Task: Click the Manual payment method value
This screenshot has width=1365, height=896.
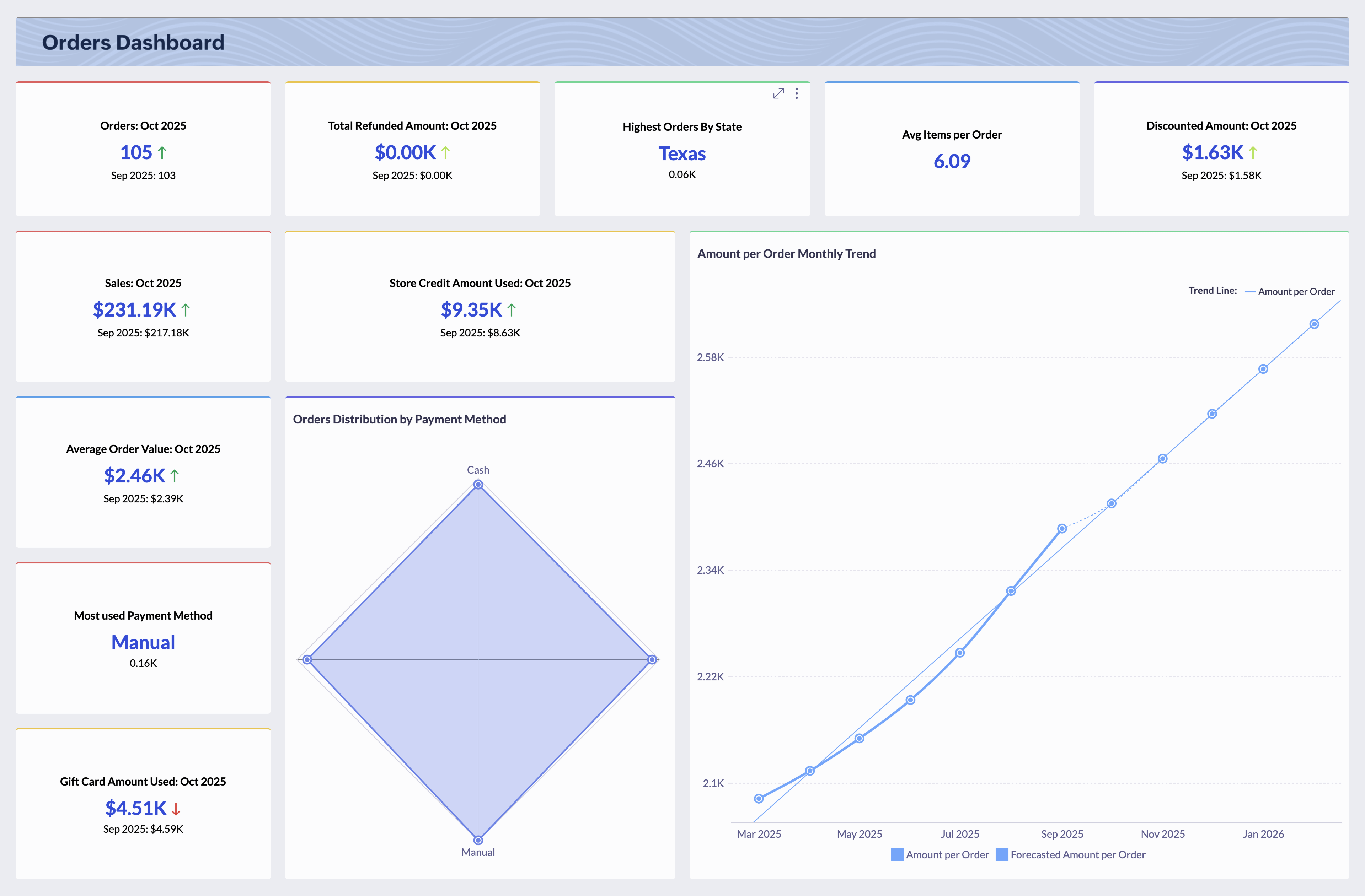Action: click(x=143, y=642)
